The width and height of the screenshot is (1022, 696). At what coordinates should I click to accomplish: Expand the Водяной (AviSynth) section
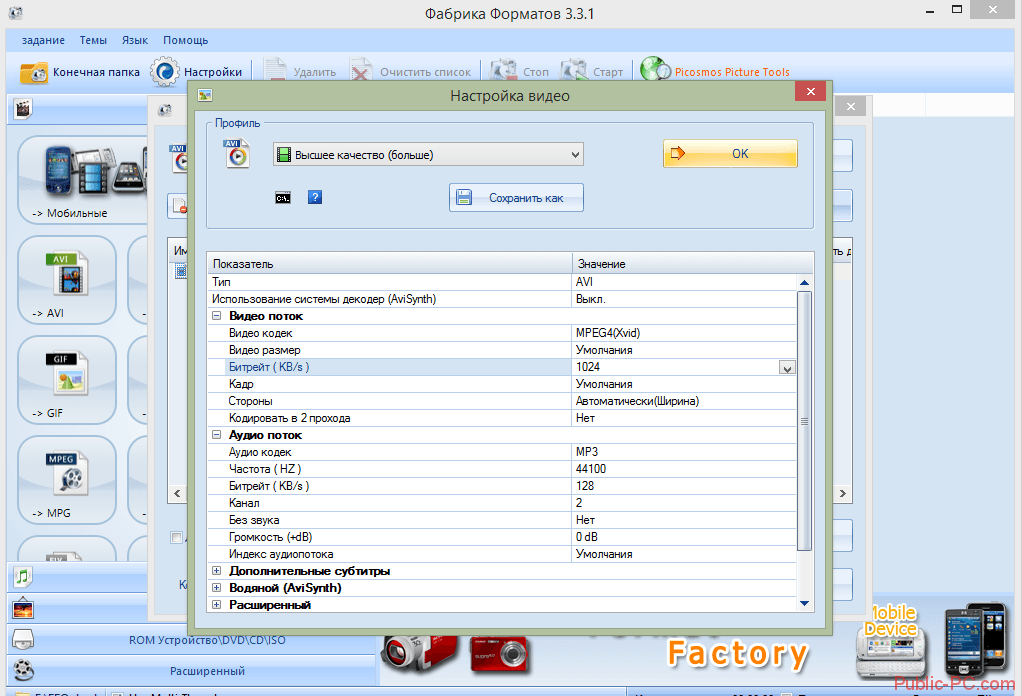pyautogui.click(x=217, y=588)
